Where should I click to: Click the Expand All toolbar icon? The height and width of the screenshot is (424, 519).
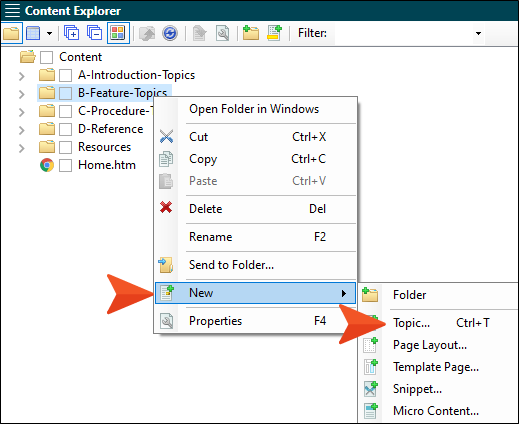pos(71,33)
